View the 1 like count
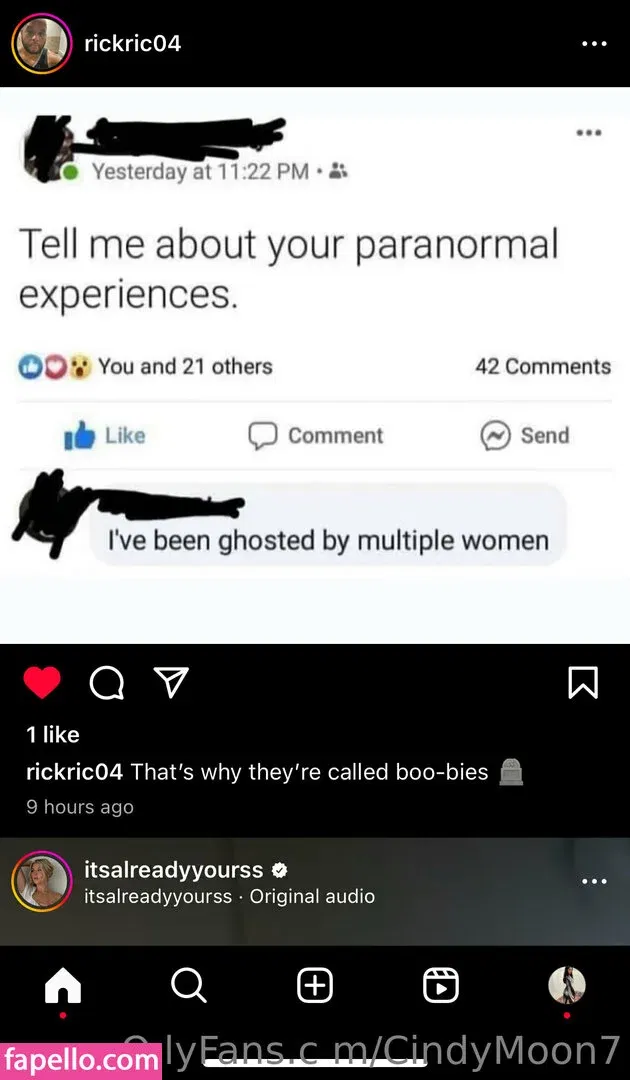This screenshot has width=630, height=1080. [x=53, y=735]
